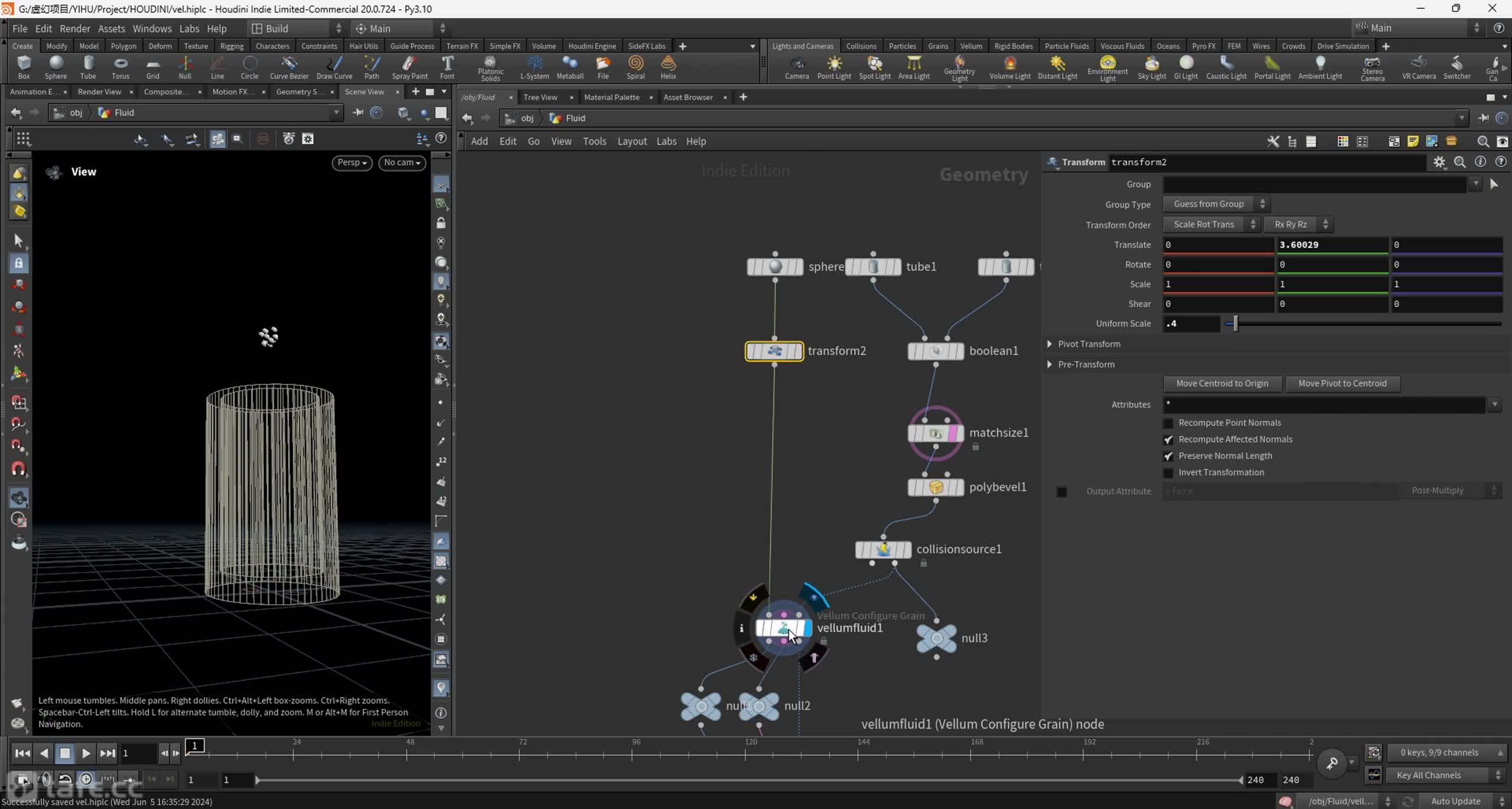Image resolution: width=1512 pixels, height=809 pixels.
Task: Drag the Uniform Scale slider
Action: point(1236,323)
